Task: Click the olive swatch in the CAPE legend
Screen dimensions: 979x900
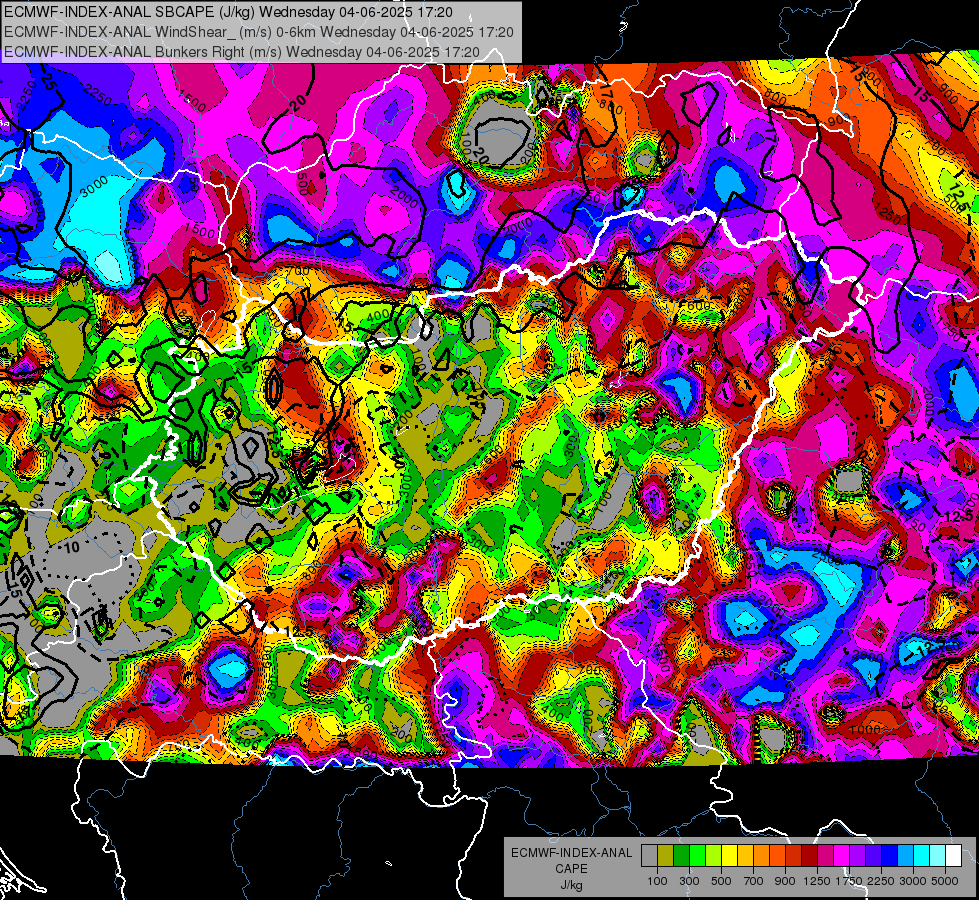Action: [666, 856]
